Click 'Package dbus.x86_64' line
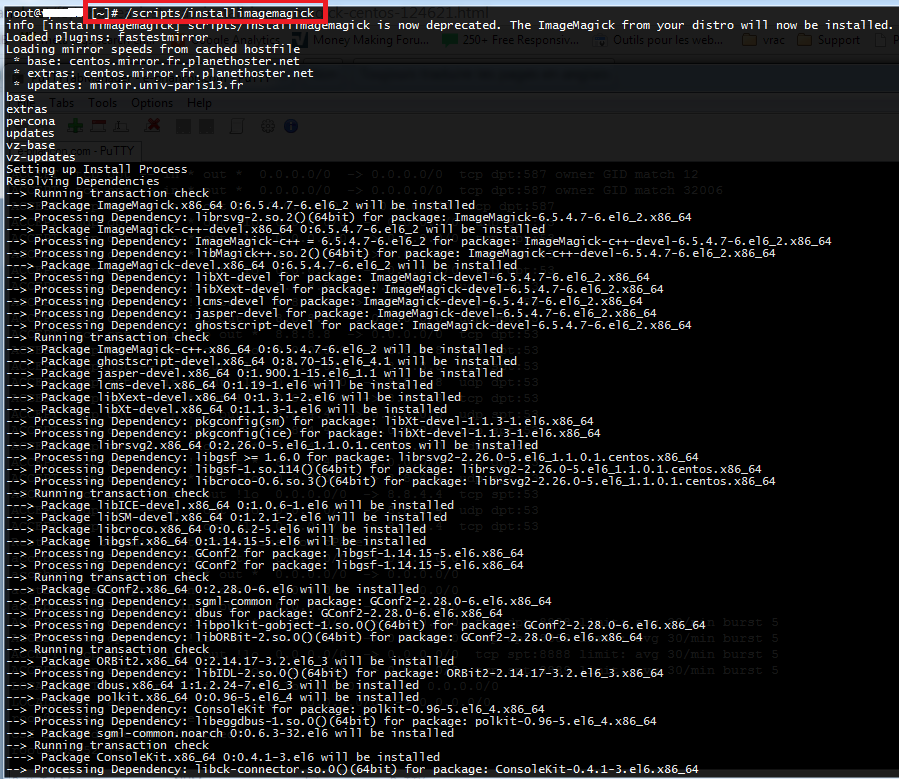Viewport: 899px width, 779px height. [x=212, y=686]
